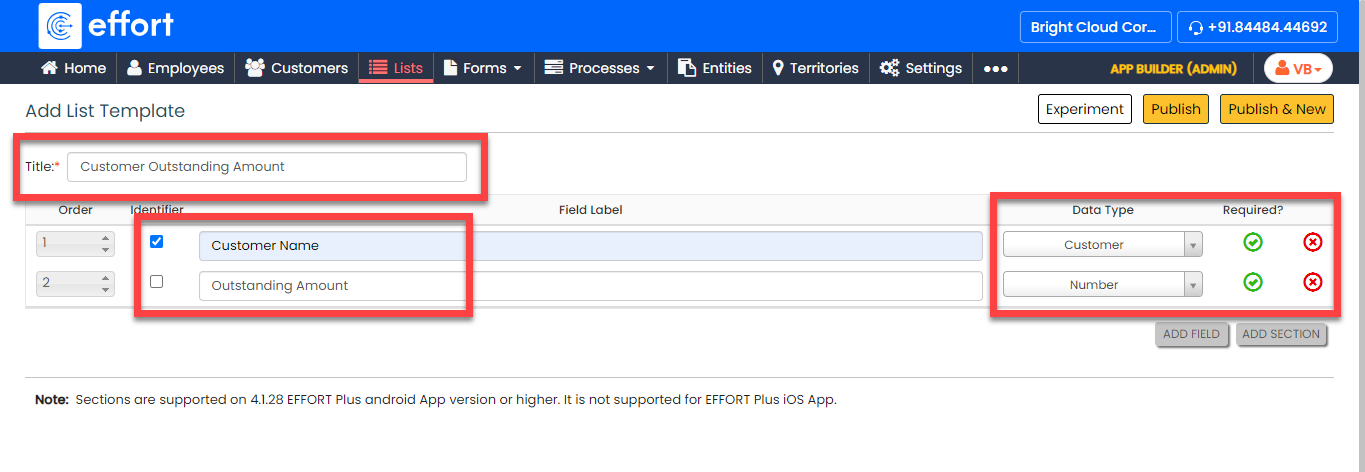Open the Customer data type dropdown

(1102, 245)
